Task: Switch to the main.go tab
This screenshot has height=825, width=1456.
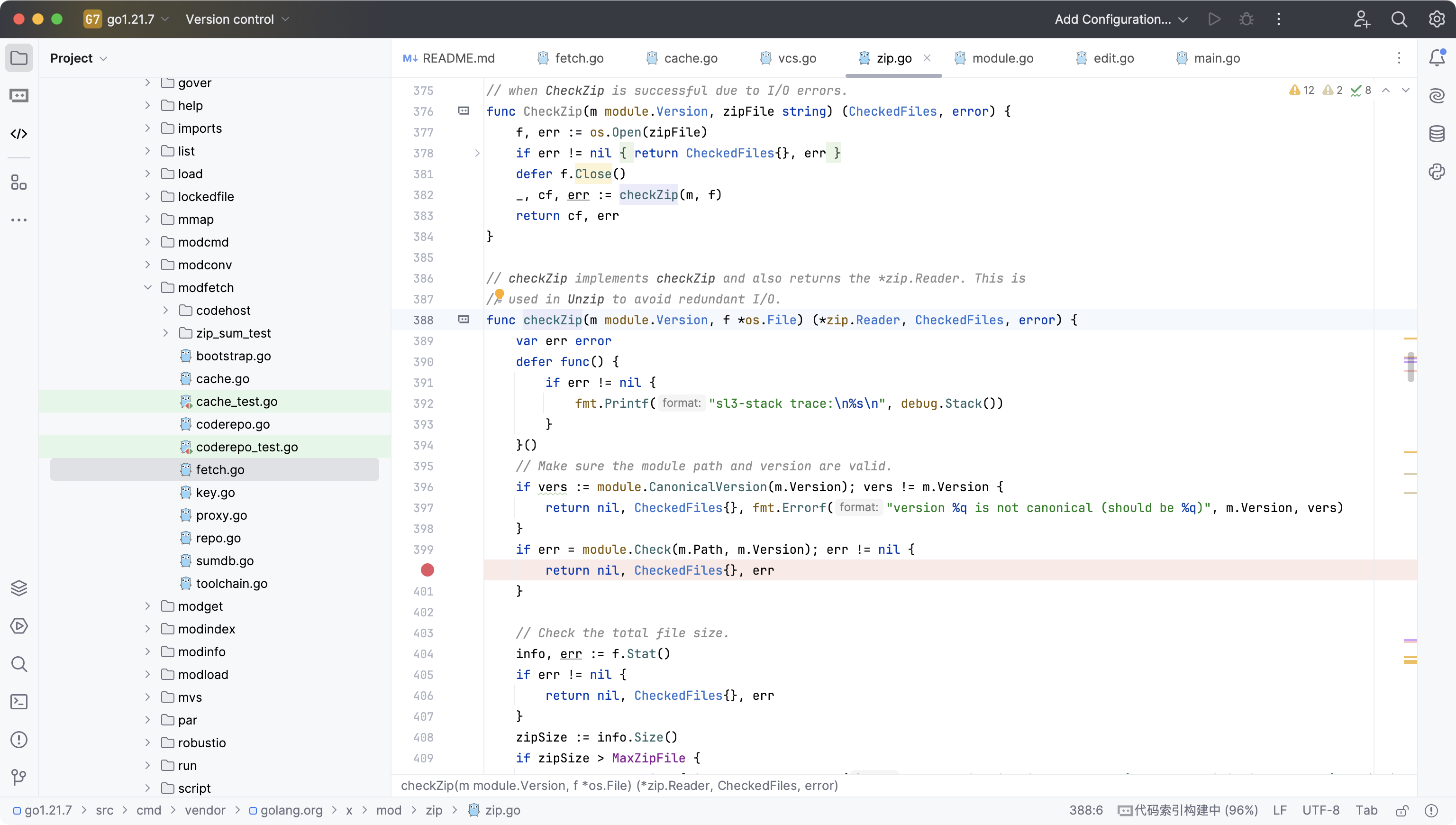Action: pos(1208,58)
